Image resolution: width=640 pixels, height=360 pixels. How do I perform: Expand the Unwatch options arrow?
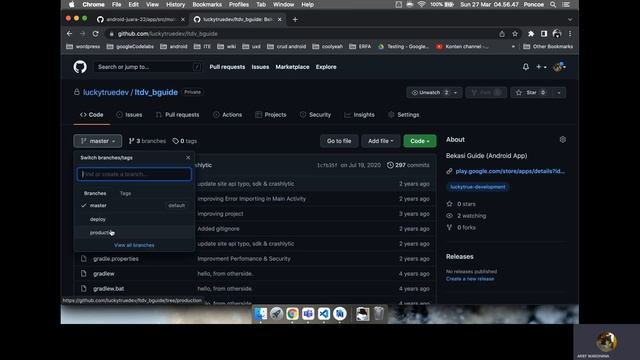(x=455, y=93)
